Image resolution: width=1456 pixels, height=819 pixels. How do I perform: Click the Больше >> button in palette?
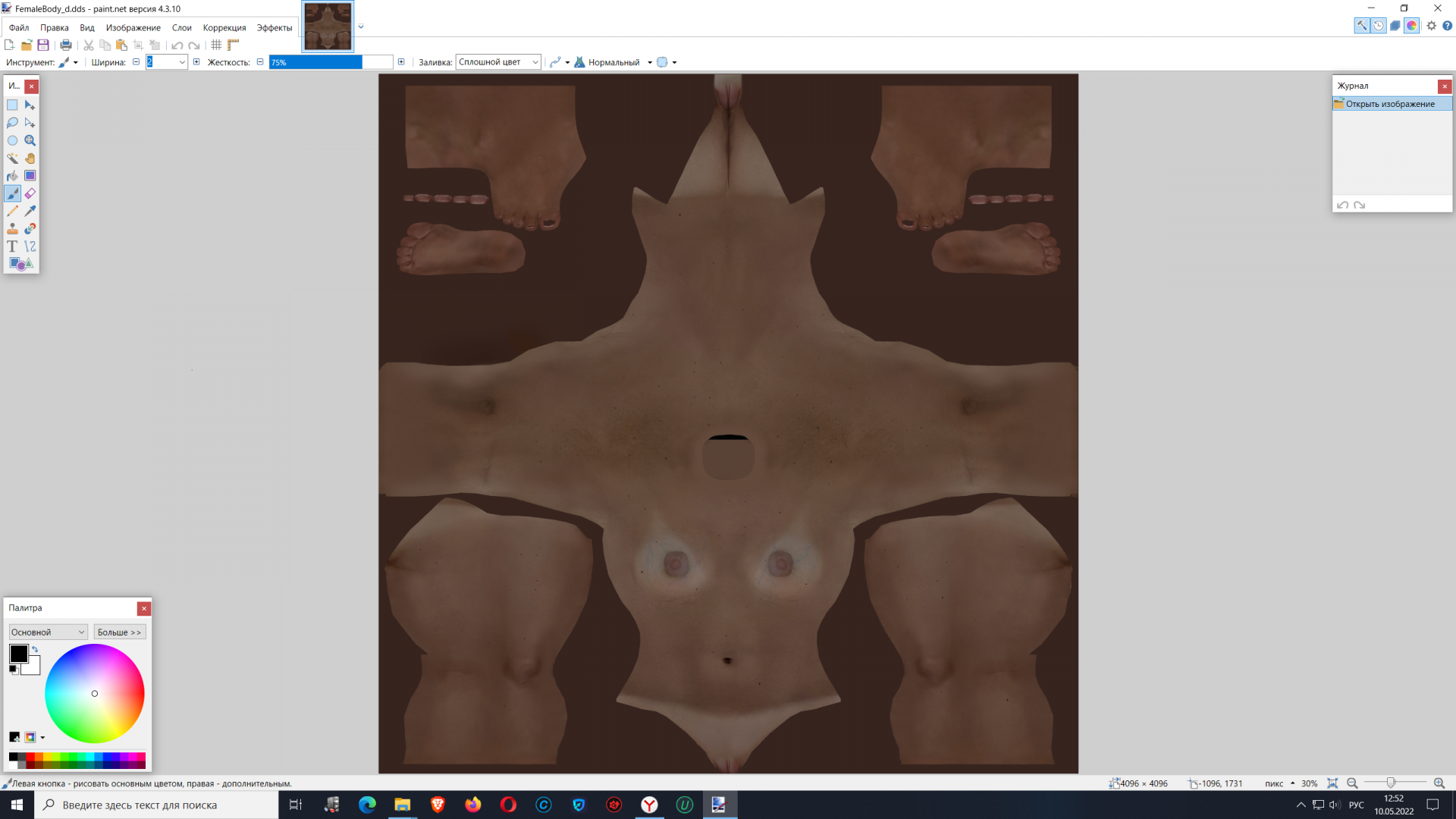[119, 632]
